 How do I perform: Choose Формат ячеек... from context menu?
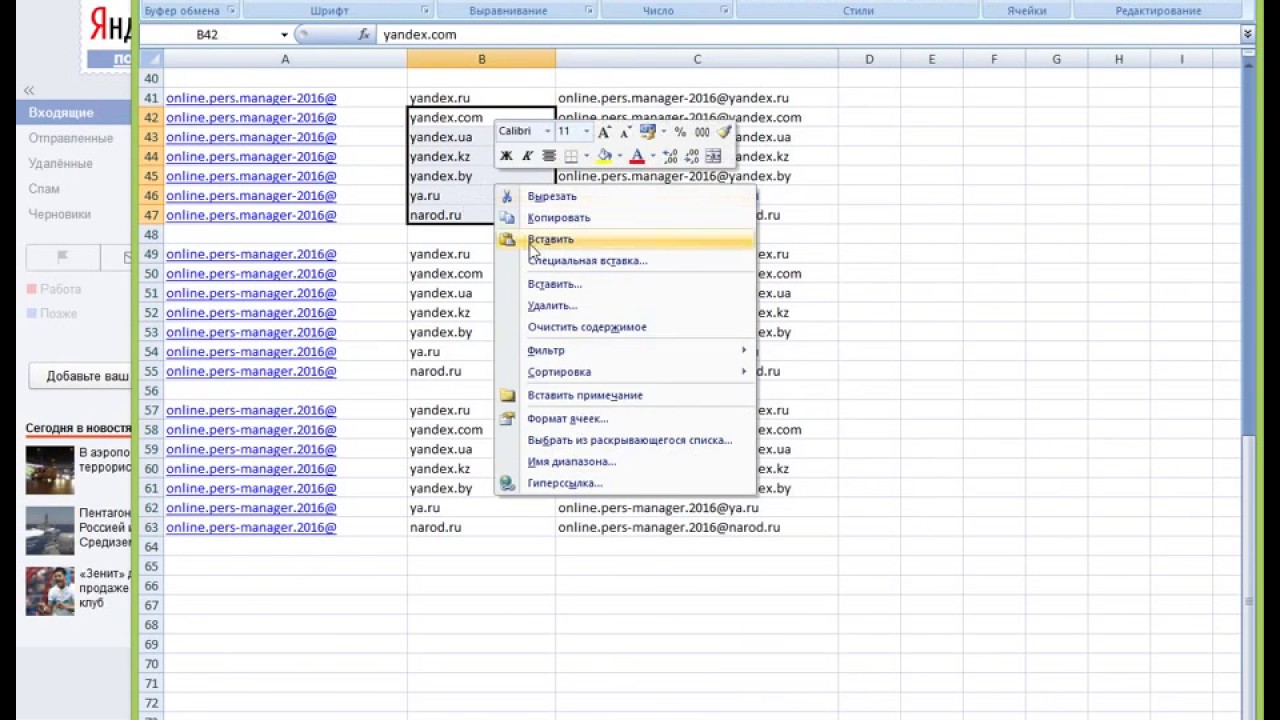pyautogui.click(x=625, y=418)
